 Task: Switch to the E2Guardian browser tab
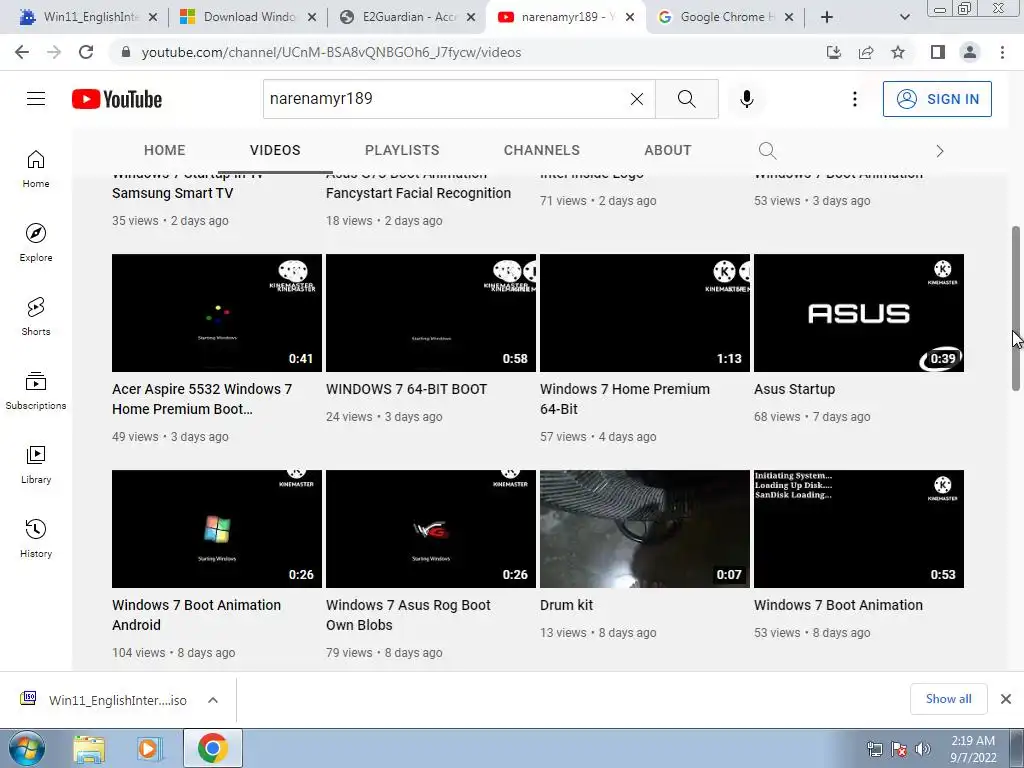click(405, 17)
